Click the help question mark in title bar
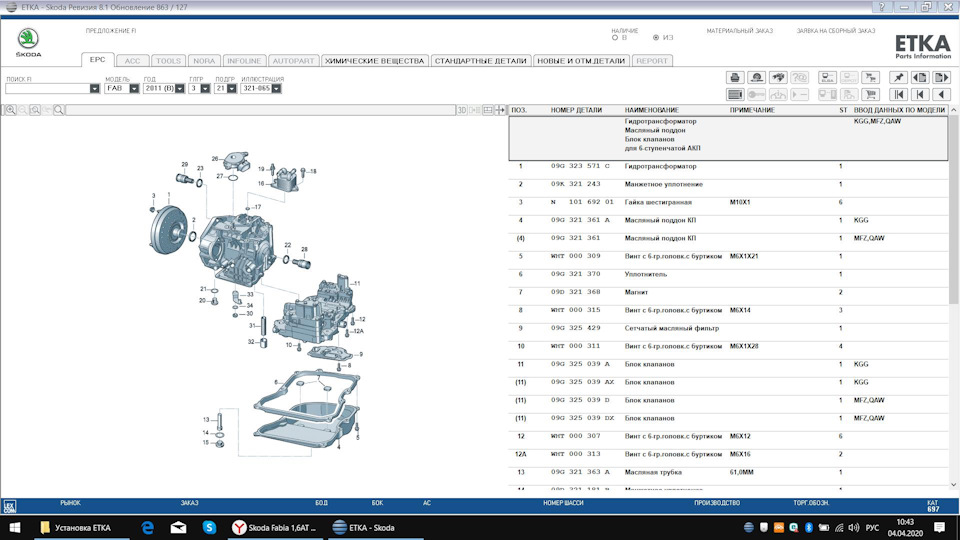Viewport: 960px width, 540px height. [x=882, y=7]
